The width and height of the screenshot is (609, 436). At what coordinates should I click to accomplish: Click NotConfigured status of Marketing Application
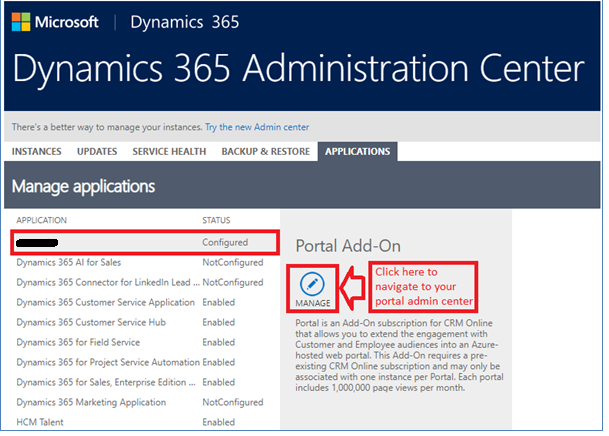tap(233, 402)
